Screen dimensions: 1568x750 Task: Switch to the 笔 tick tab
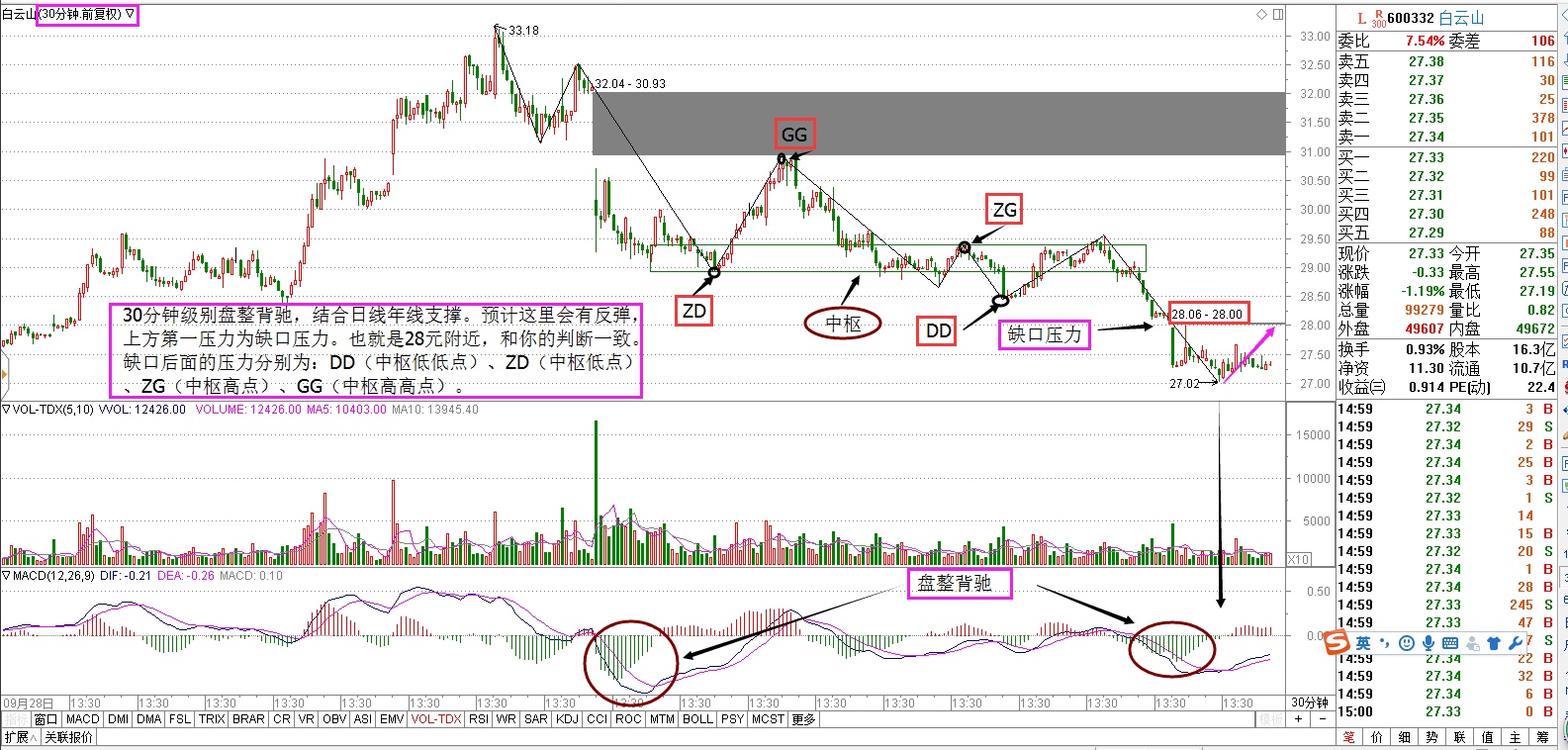tap(1349, 737)
